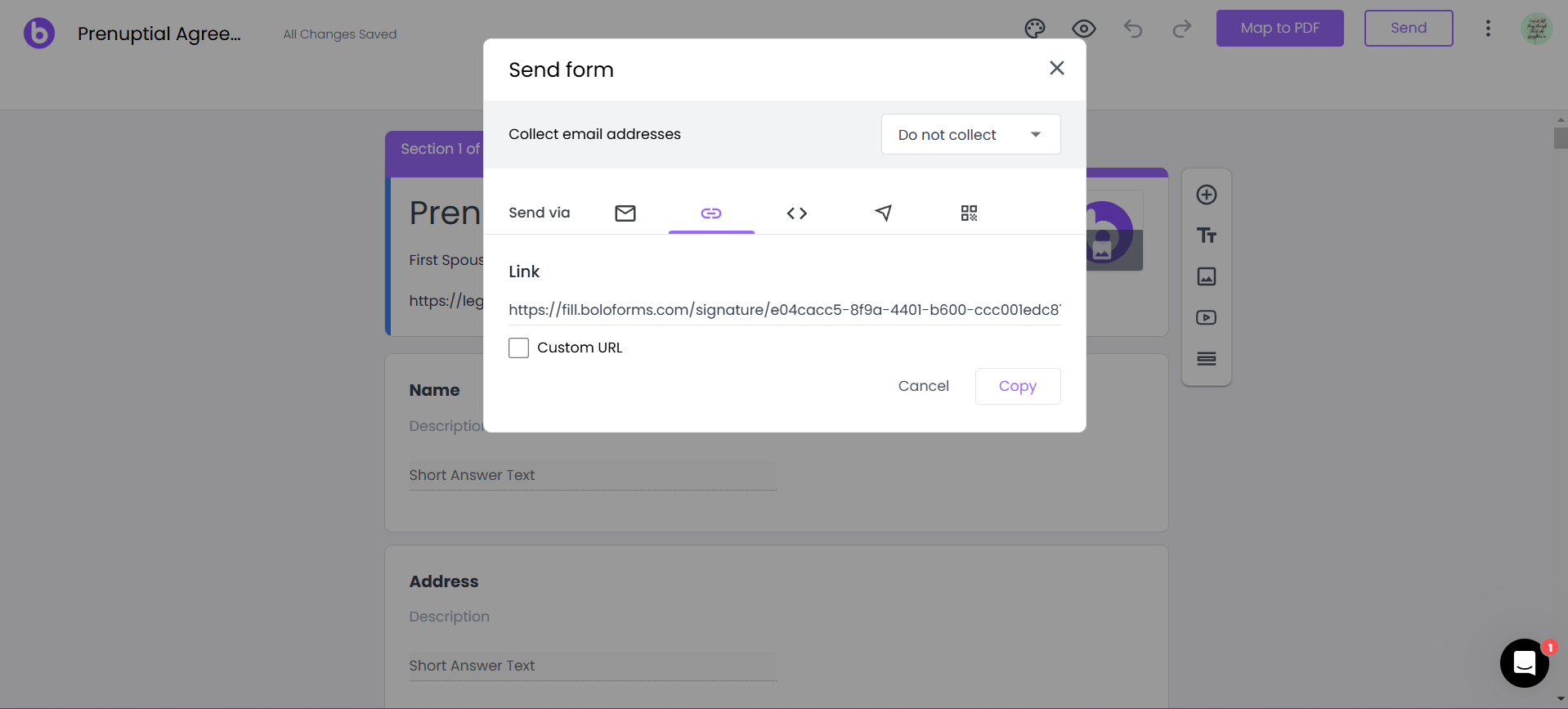1568x709 pixels.
Task: Open the theme customization palette icon
Action: (x=1034, y=28)
